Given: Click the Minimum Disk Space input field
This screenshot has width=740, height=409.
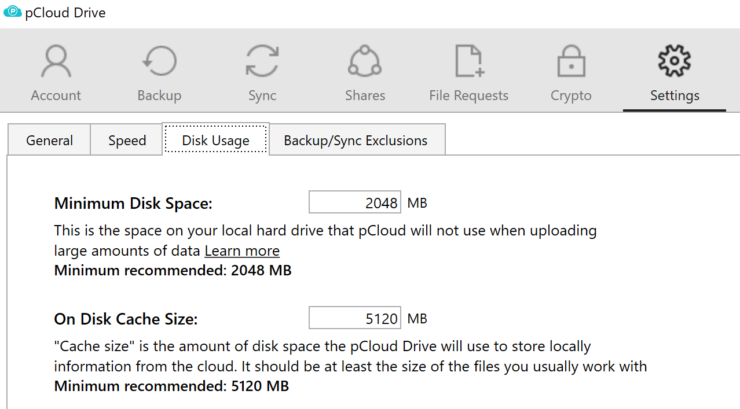Looking at the screenshot, I should pos(355,202).
